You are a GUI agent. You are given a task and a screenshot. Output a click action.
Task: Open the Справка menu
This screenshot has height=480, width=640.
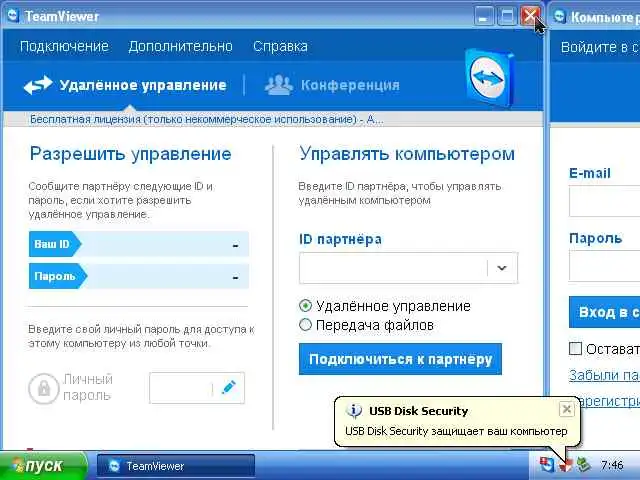pyautogui.click(x=280, y=46)
